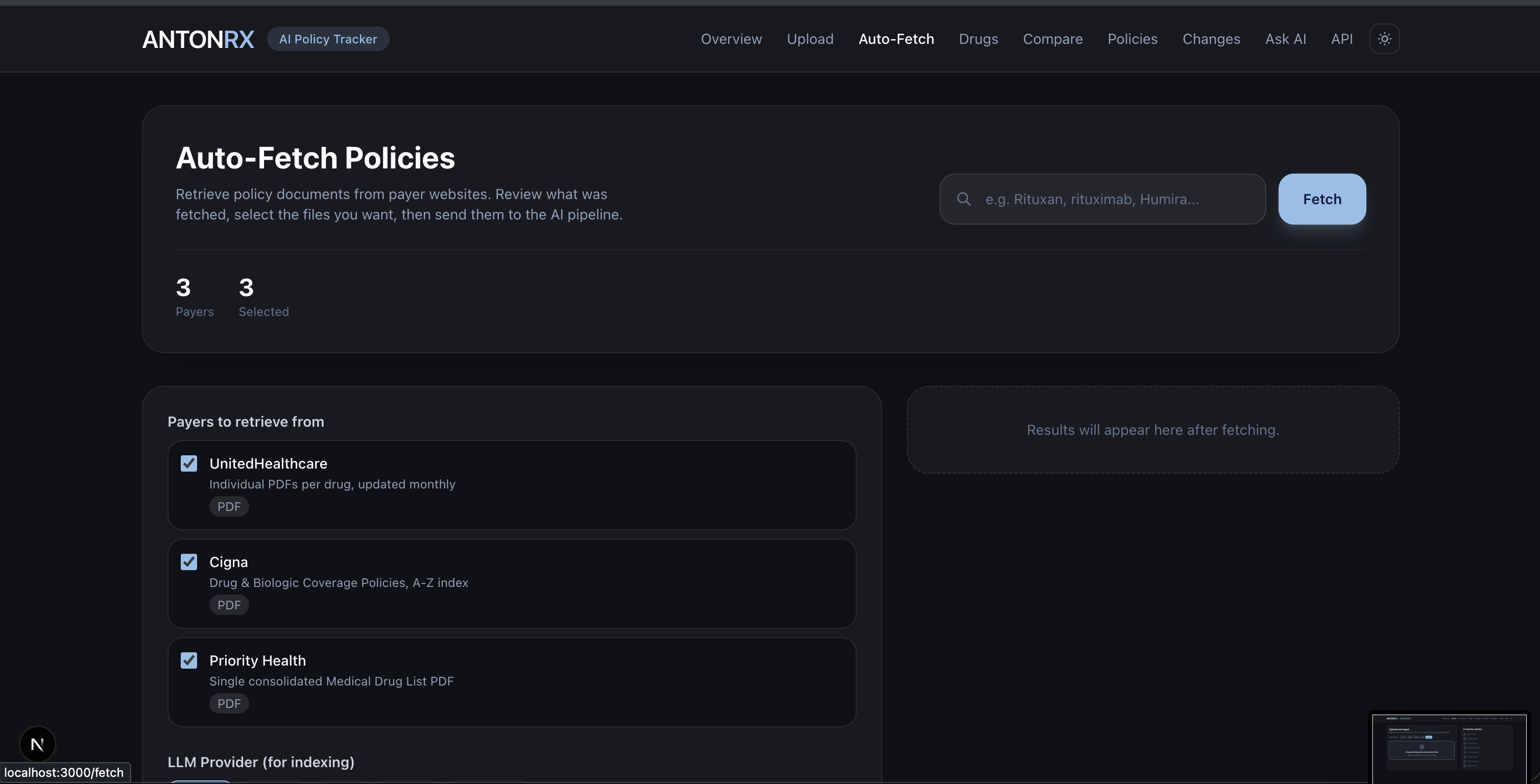Click the ANTONRX logo
1540x784 pixels.
198,39
